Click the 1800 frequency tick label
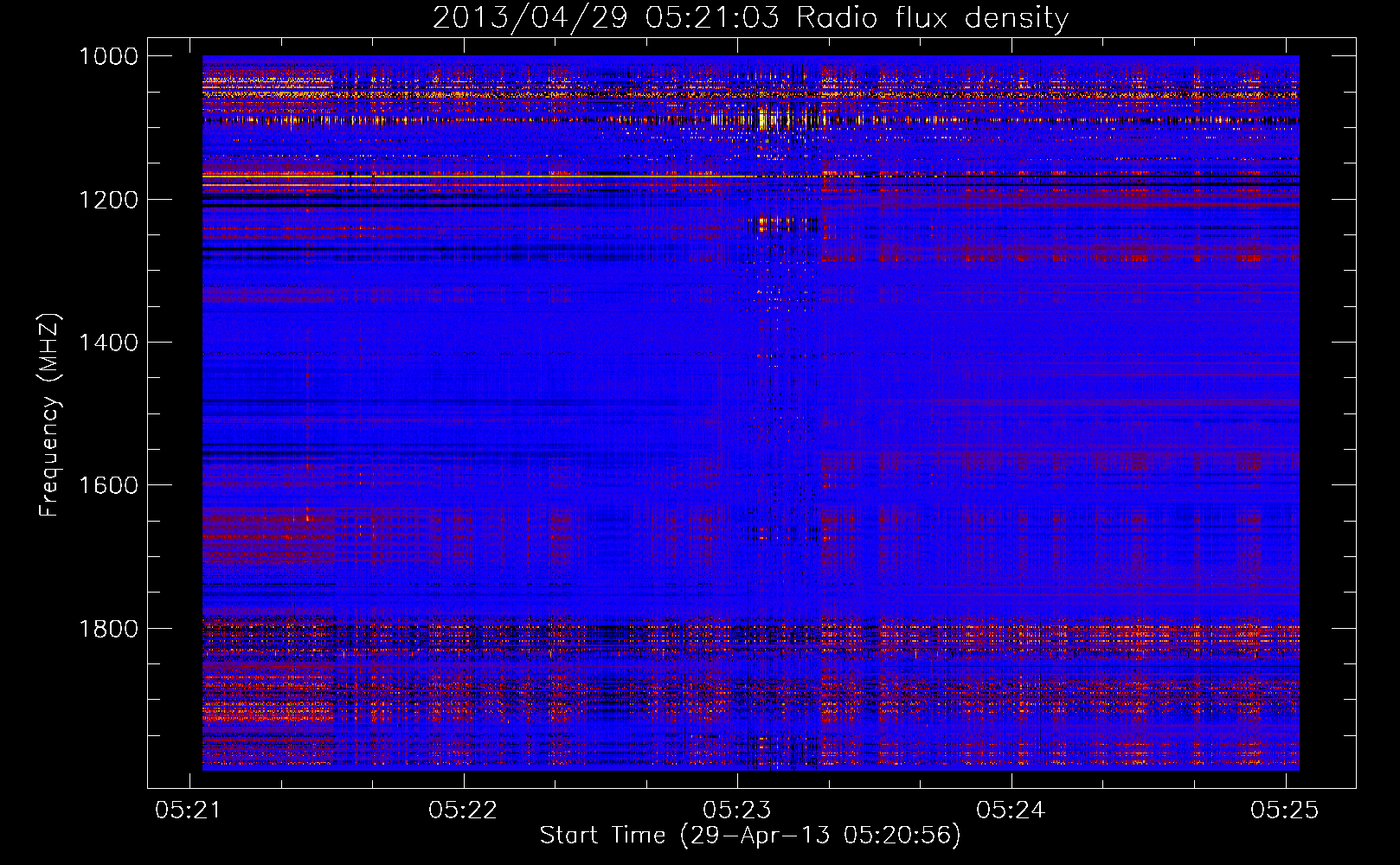 click(x=108, y=628)
